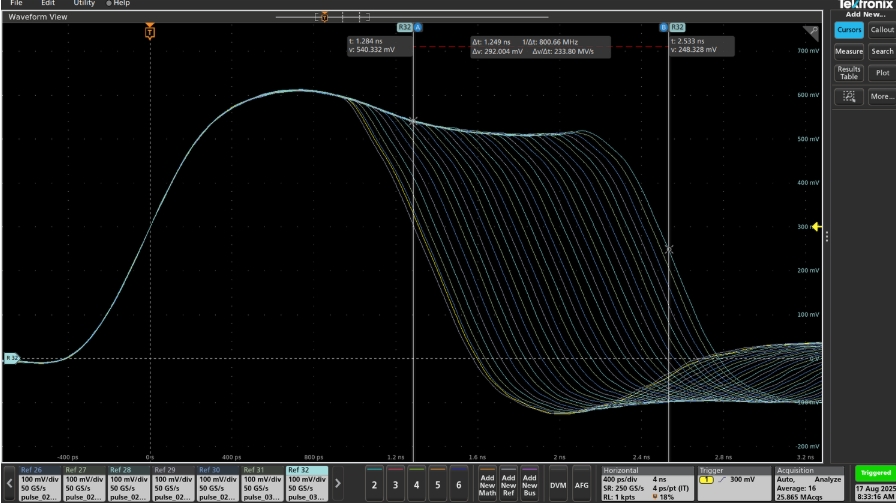Screen dimensions: 896x503
Task: Click the Add New Math button
Action: 487,483
